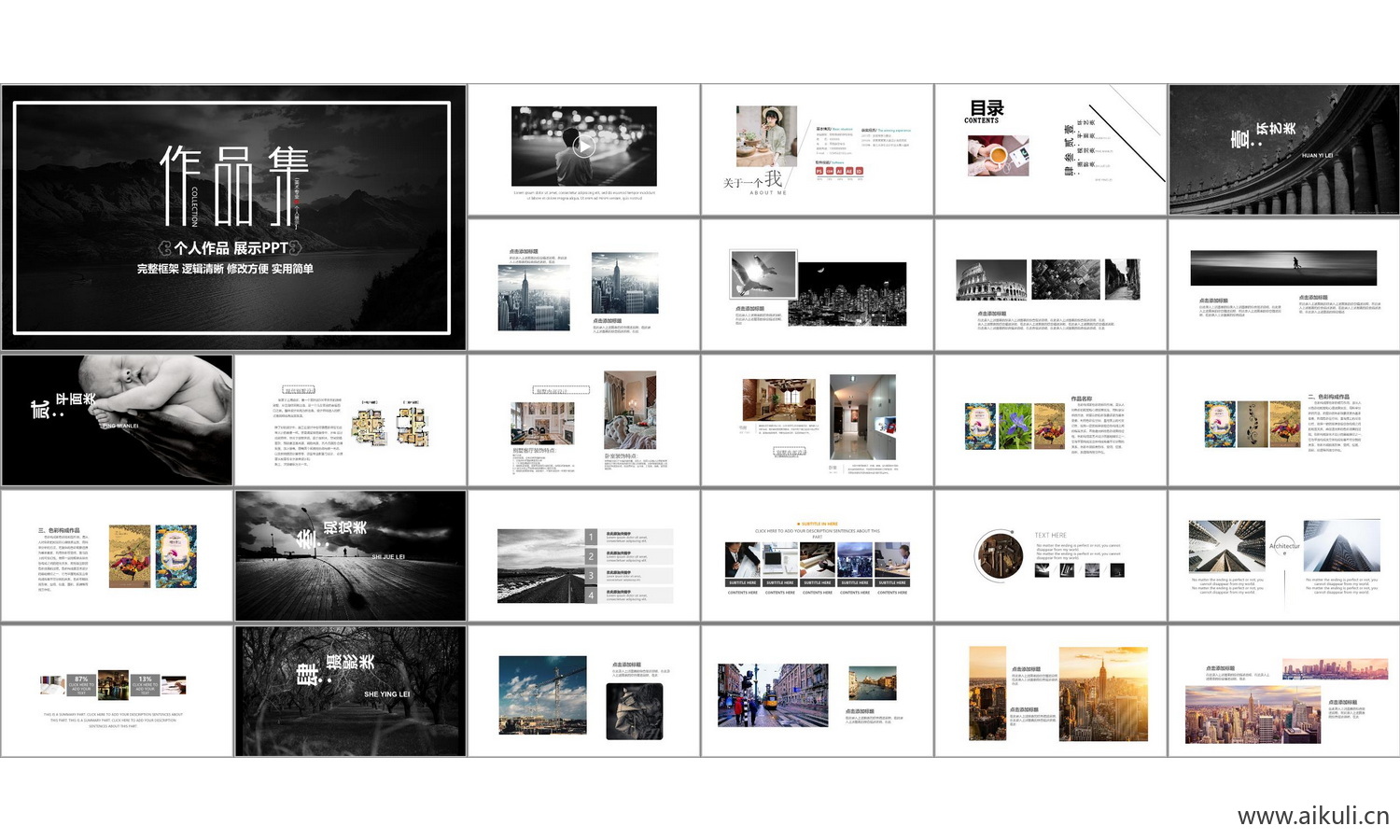Open the HUAN YI LEI section slide
Image resolution: width=1400 pixels, height=840 pixels.
1283,149
